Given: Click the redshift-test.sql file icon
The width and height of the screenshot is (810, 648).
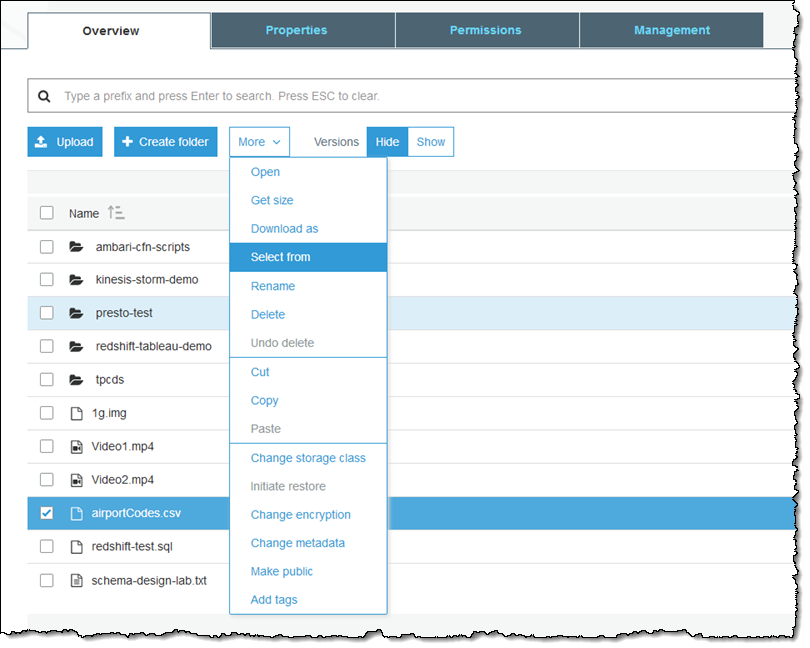Looking at the screenshot, I should point(76,547).
